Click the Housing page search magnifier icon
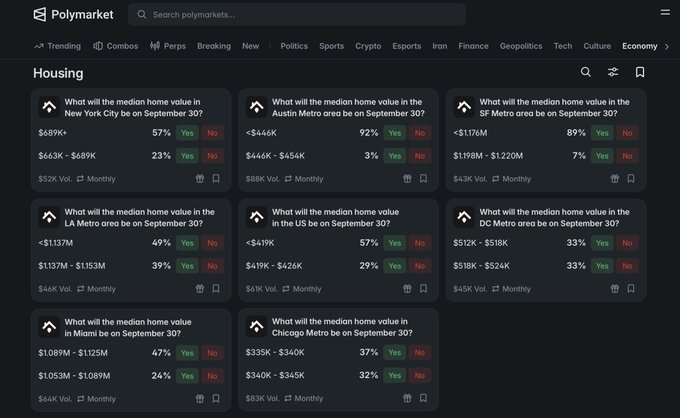Screen dimensions: 680x418 [x=586, y=72]
